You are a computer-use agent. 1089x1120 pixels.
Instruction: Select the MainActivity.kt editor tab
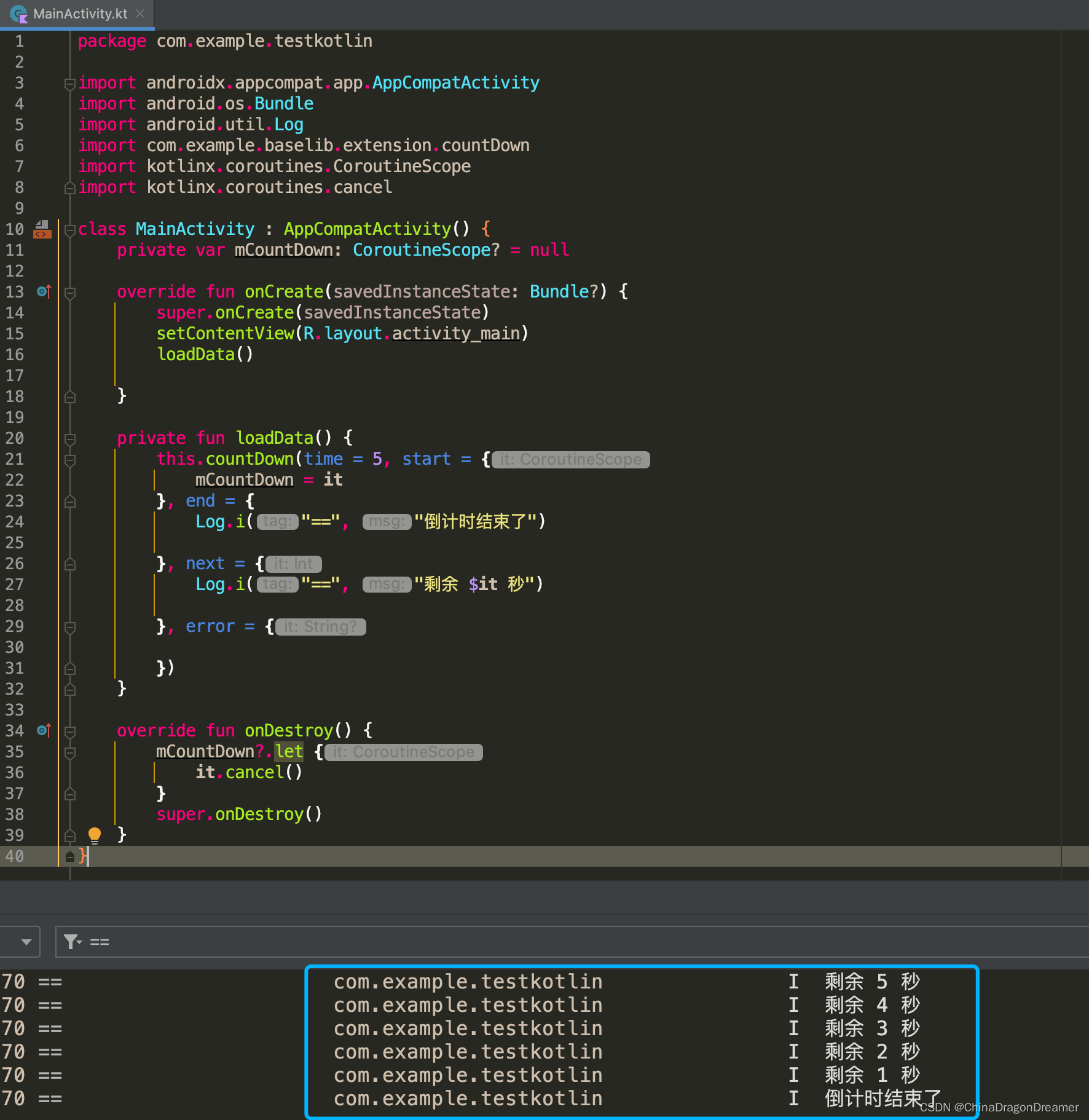point(77,14)
